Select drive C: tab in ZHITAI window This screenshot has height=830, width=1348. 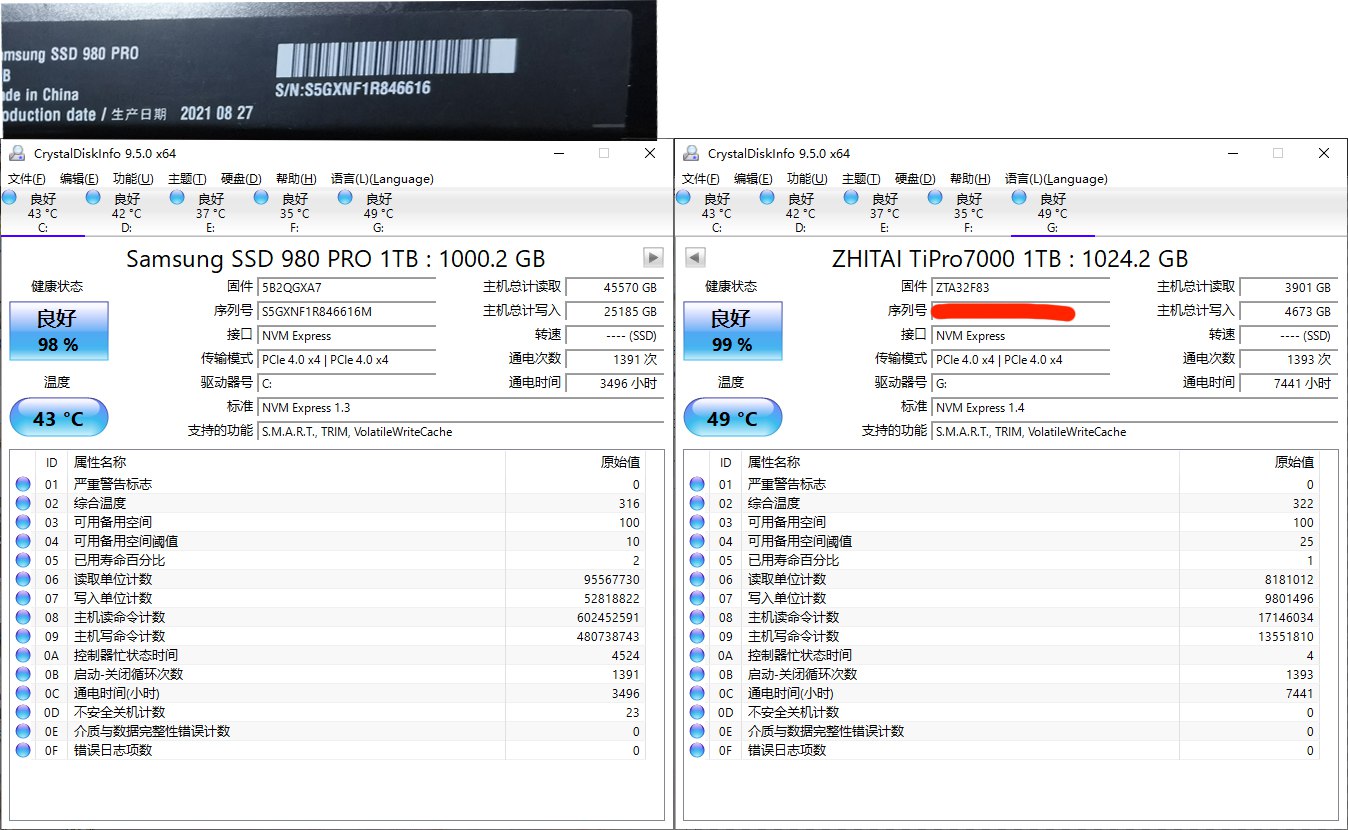point(716,212)
